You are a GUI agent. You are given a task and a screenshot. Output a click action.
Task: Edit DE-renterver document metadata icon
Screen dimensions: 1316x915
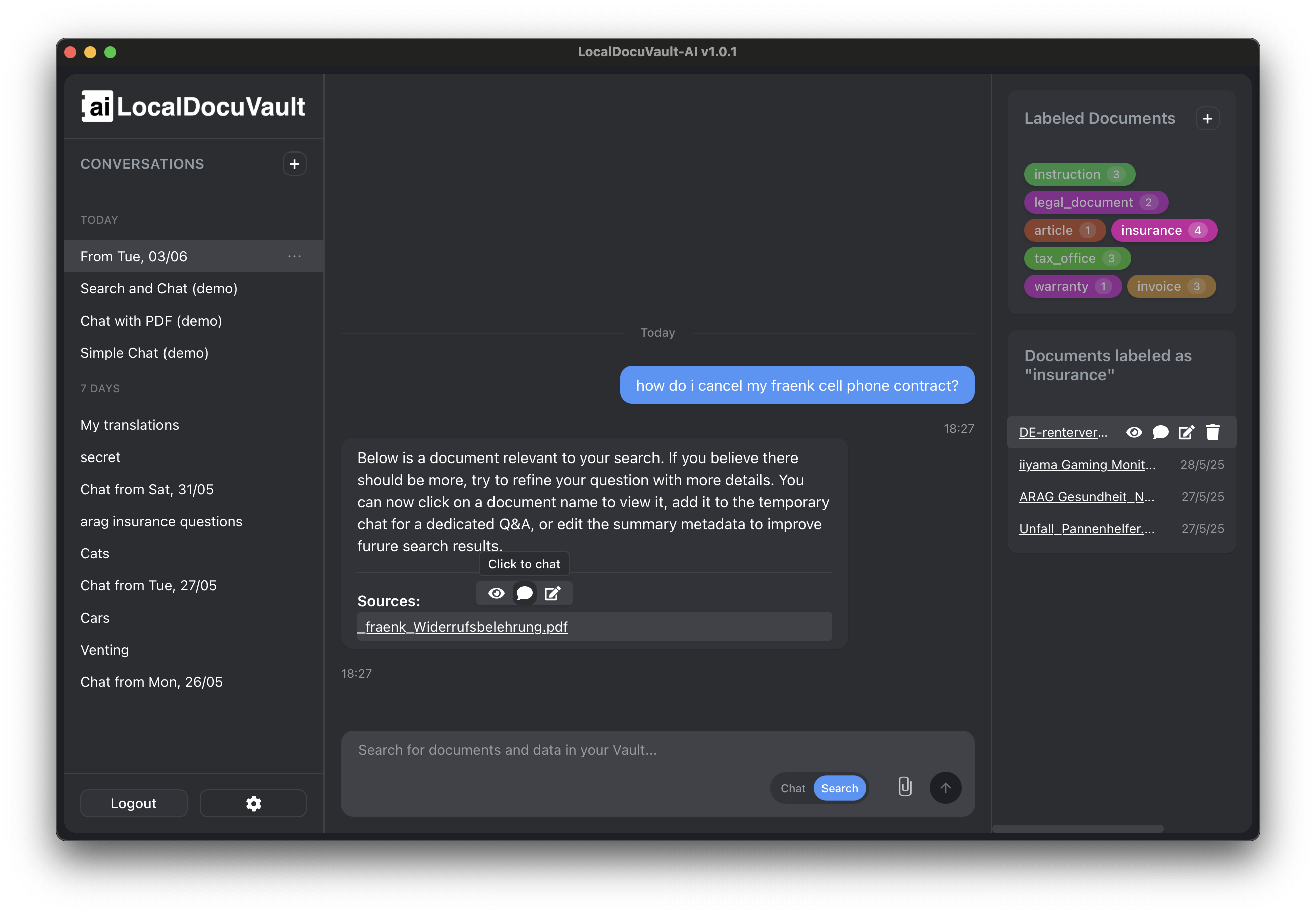click(x=1186, y=432)
